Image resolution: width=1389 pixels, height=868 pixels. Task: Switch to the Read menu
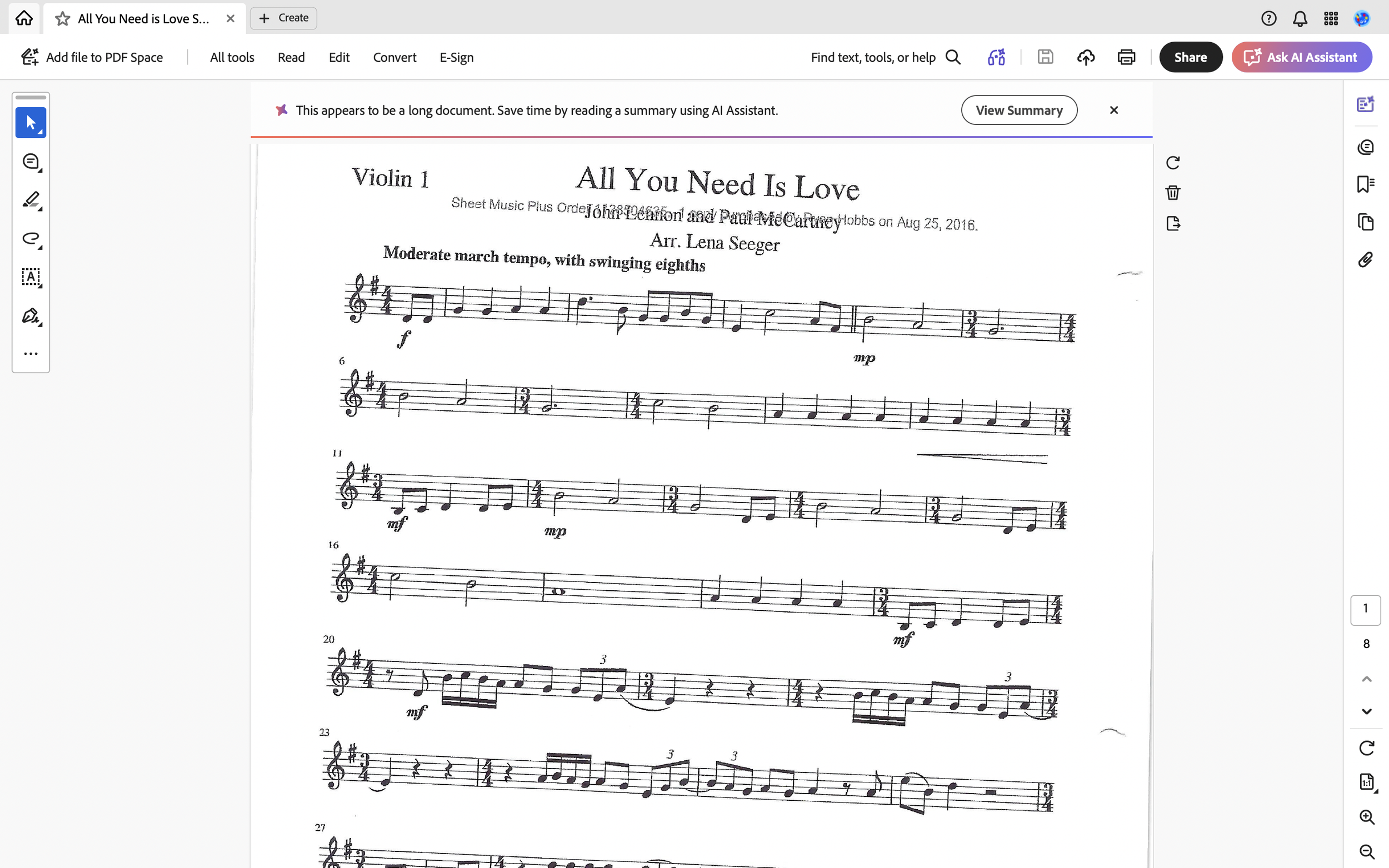291,57
